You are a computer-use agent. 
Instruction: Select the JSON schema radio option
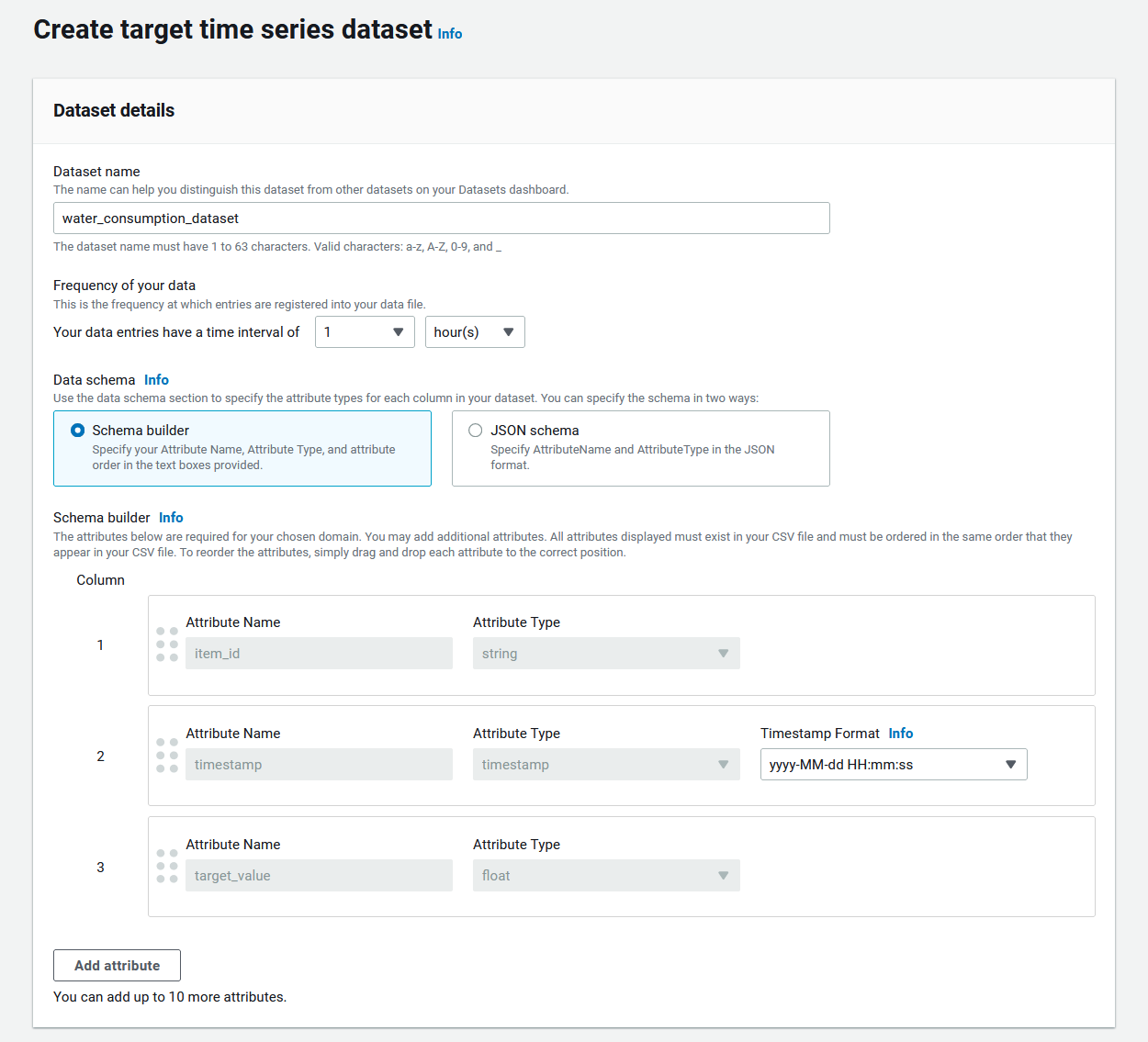[x=476, y=431]
